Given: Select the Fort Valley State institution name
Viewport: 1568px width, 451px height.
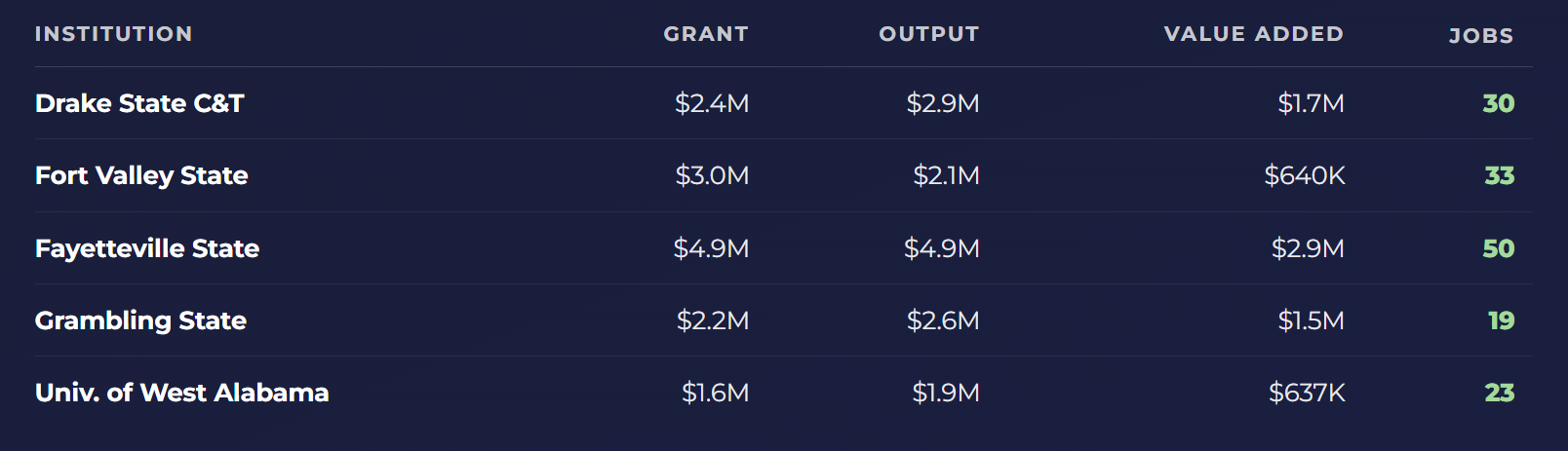Looking at the screenshot, I should [141, 175].
